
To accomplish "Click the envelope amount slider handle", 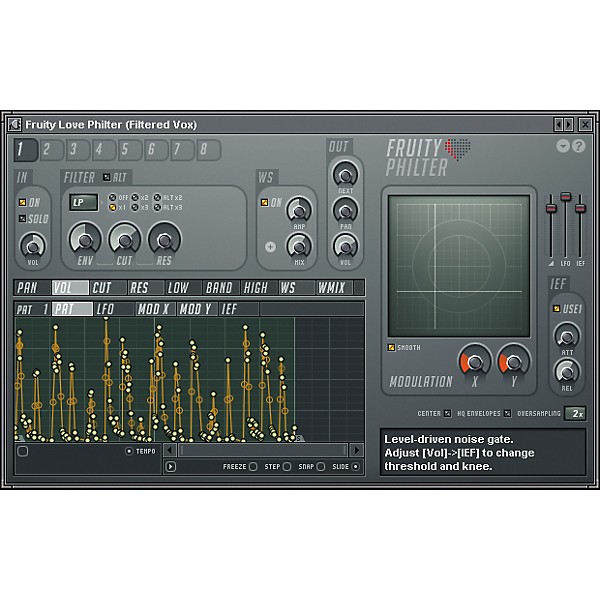I will click(551, 209).
